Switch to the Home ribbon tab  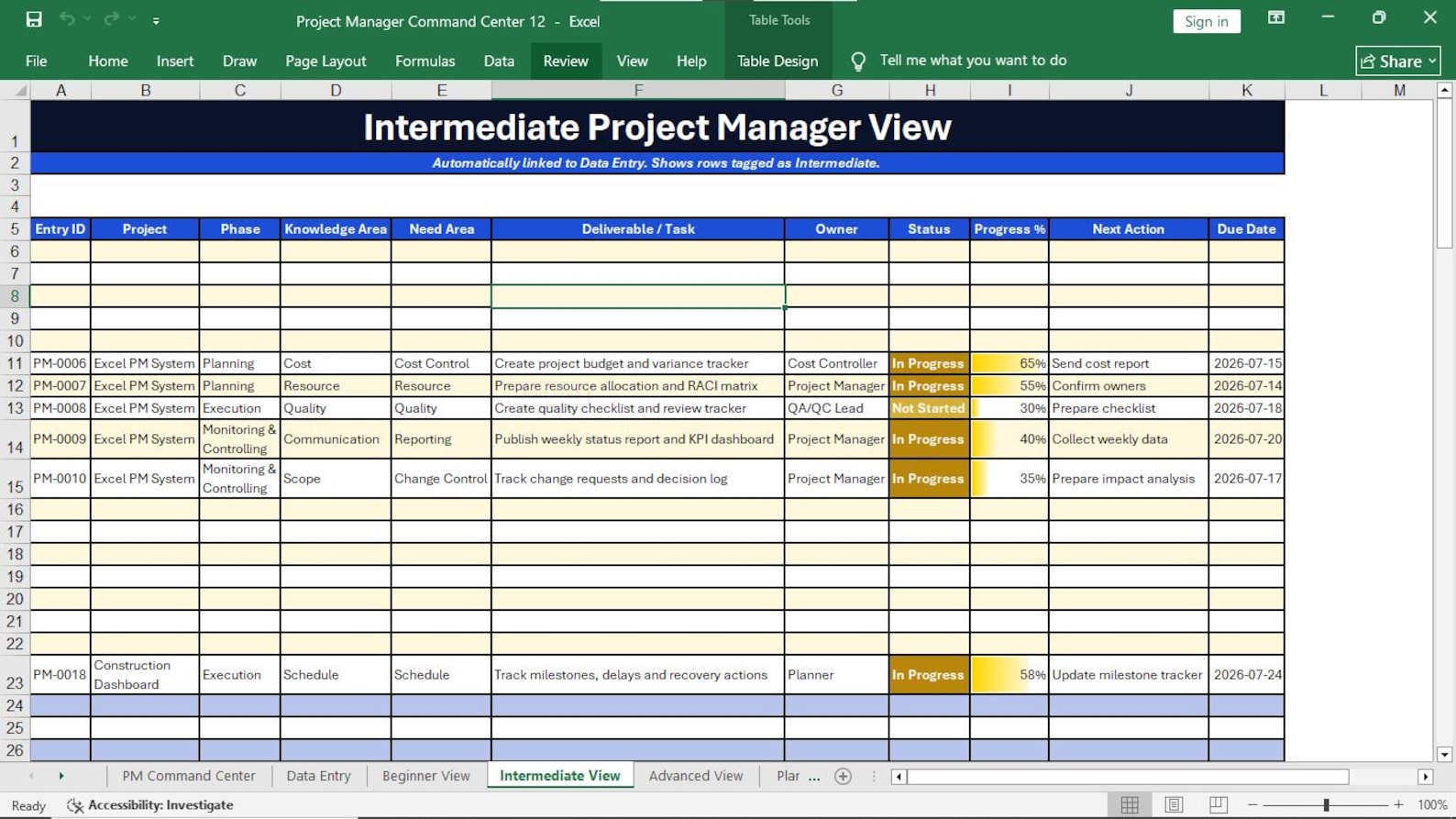tap(108, 61)
